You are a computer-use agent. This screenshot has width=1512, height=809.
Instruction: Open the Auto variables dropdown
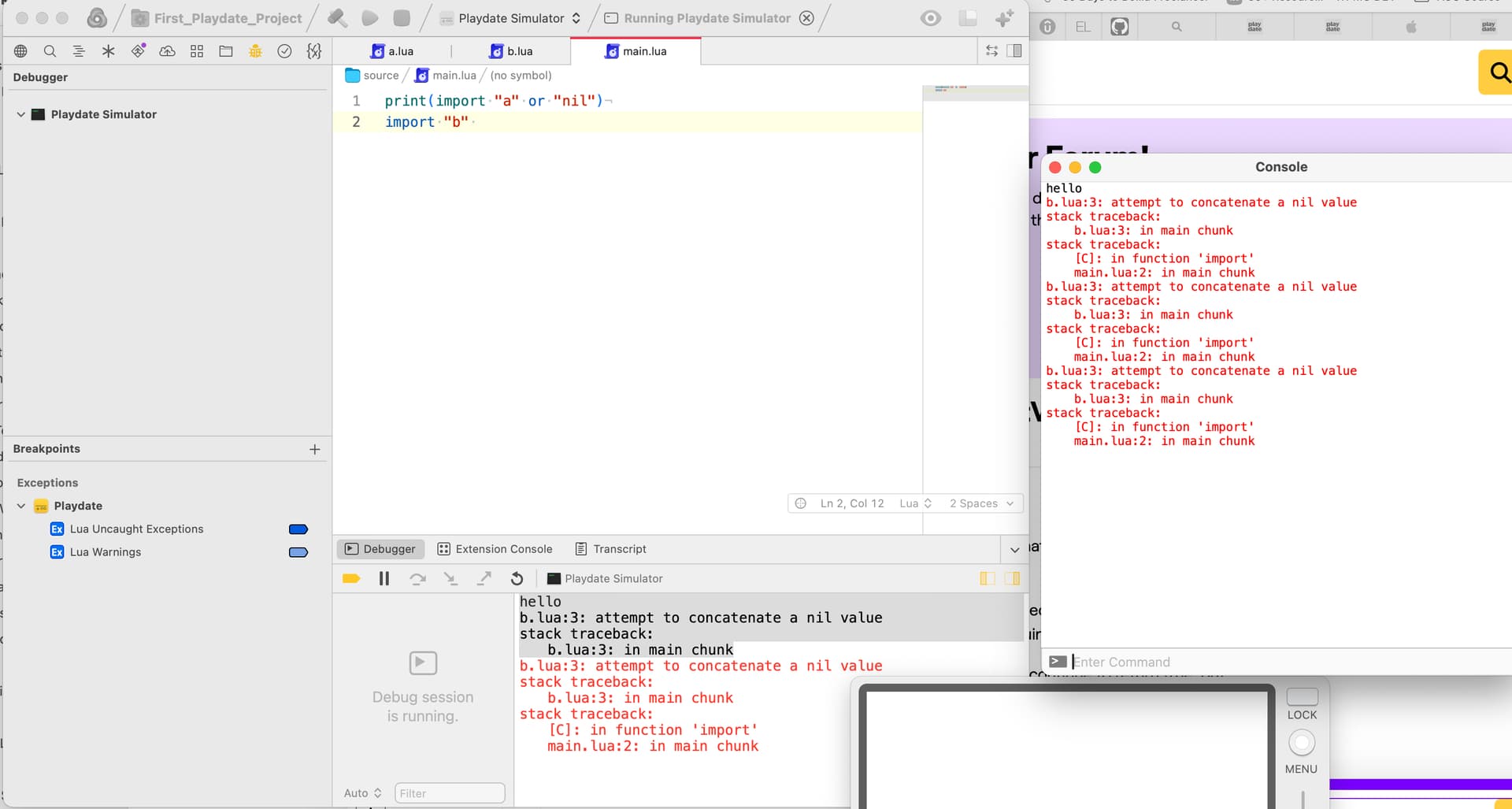tap(362, 793)
